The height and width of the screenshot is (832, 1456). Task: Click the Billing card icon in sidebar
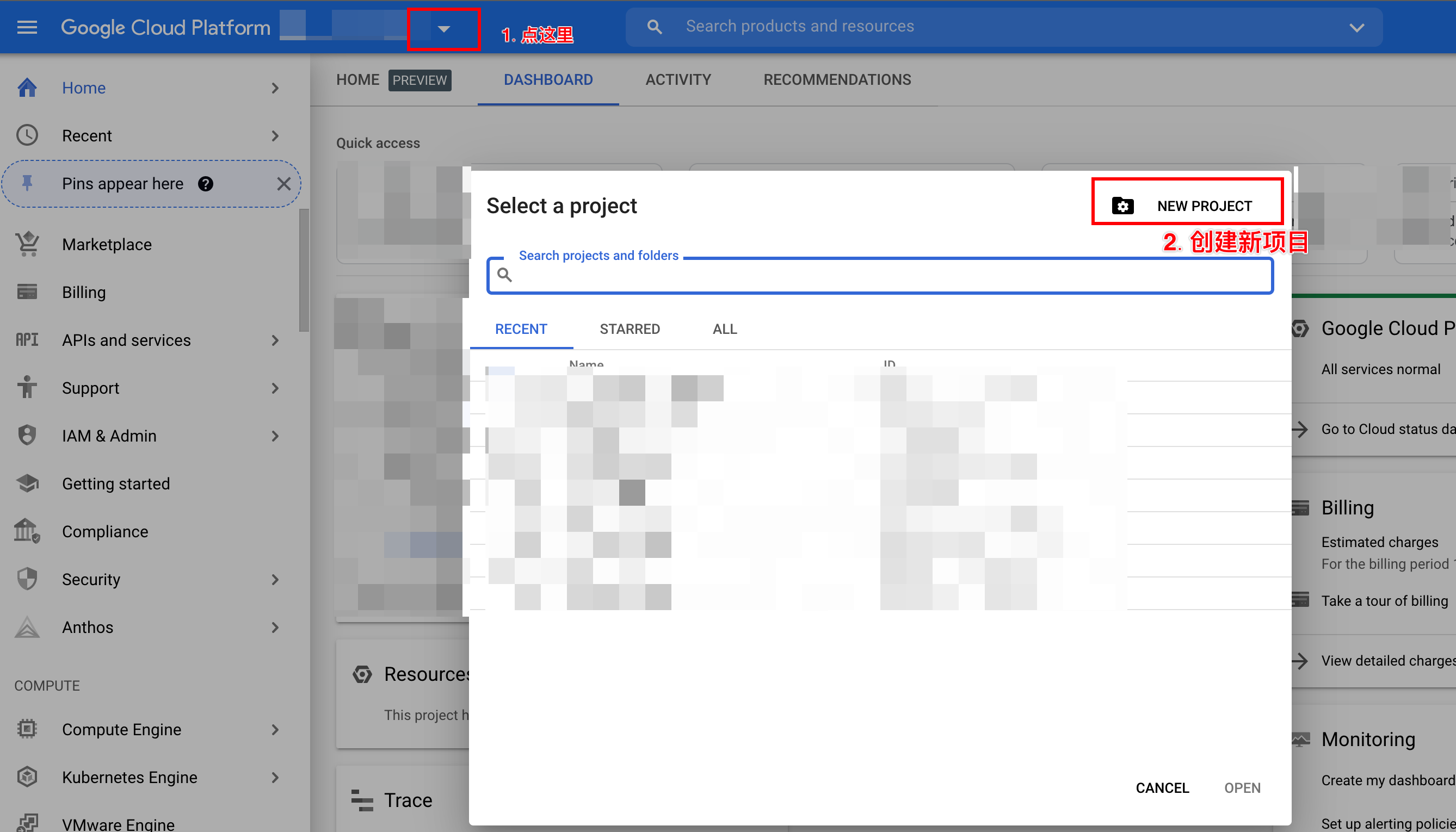pos(27,292)
